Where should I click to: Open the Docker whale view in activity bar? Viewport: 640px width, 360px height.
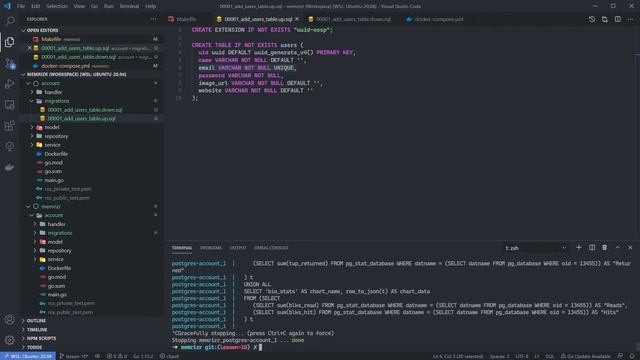tap(10, 167)
